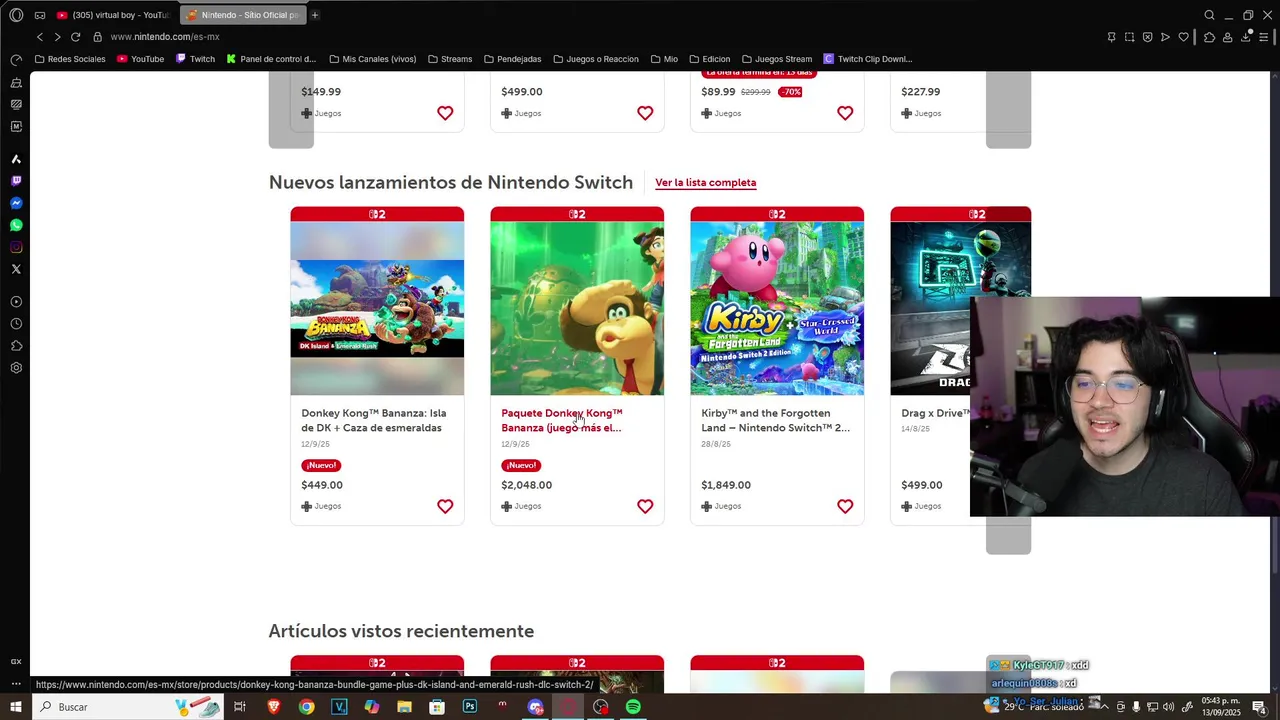The height and width of the screenshot is (720, 1280).
Task: Open the Twitch bookmark
Action: pos(195,59)
